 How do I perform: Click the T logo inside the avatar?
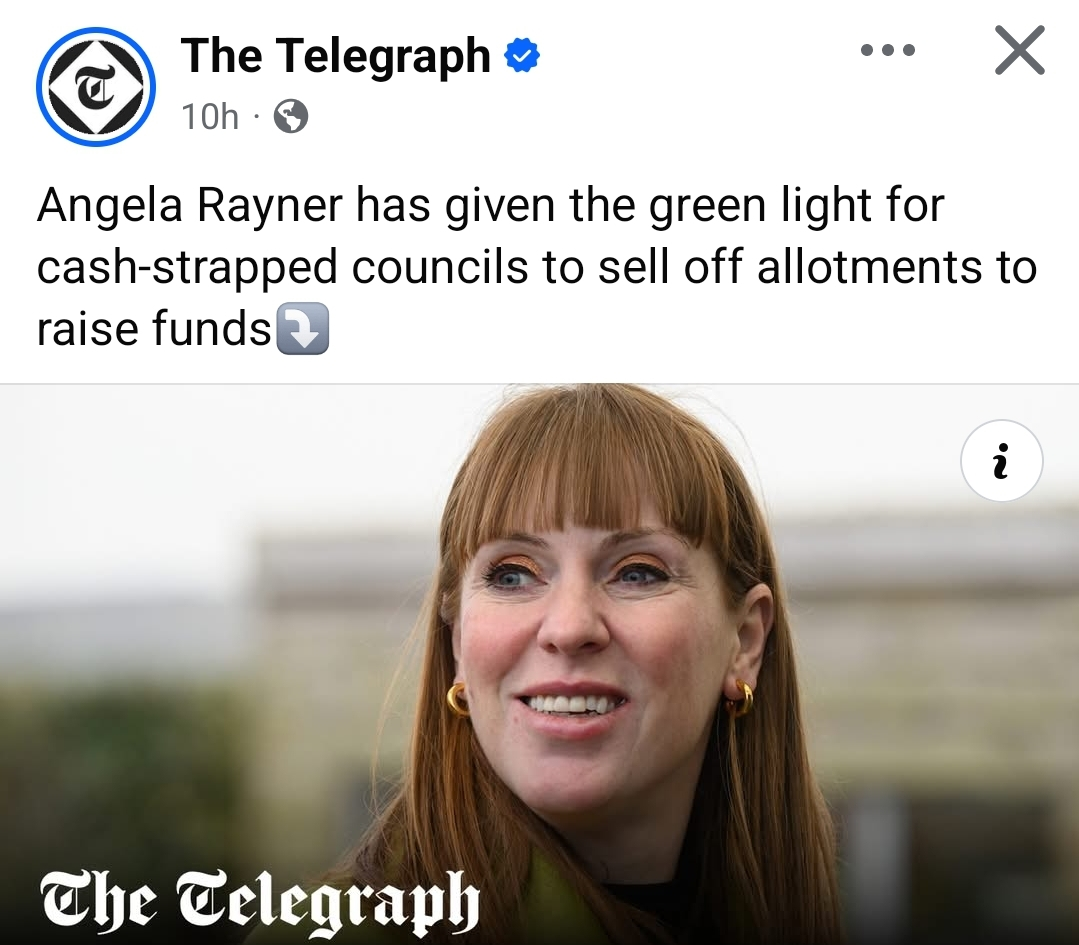(x=96, y=87)
